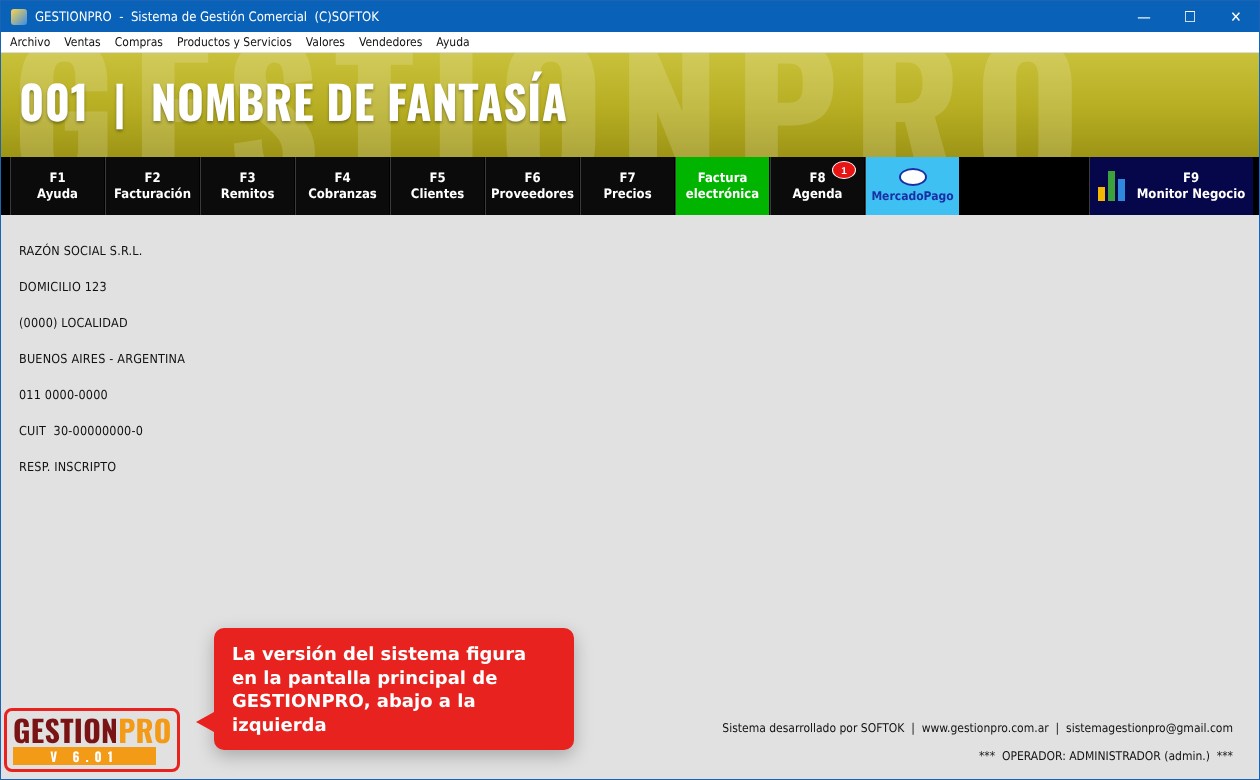This screenshot has width=1260, height=780.
Task: Launch Factura electrónica green button
Action: [722, 186]
